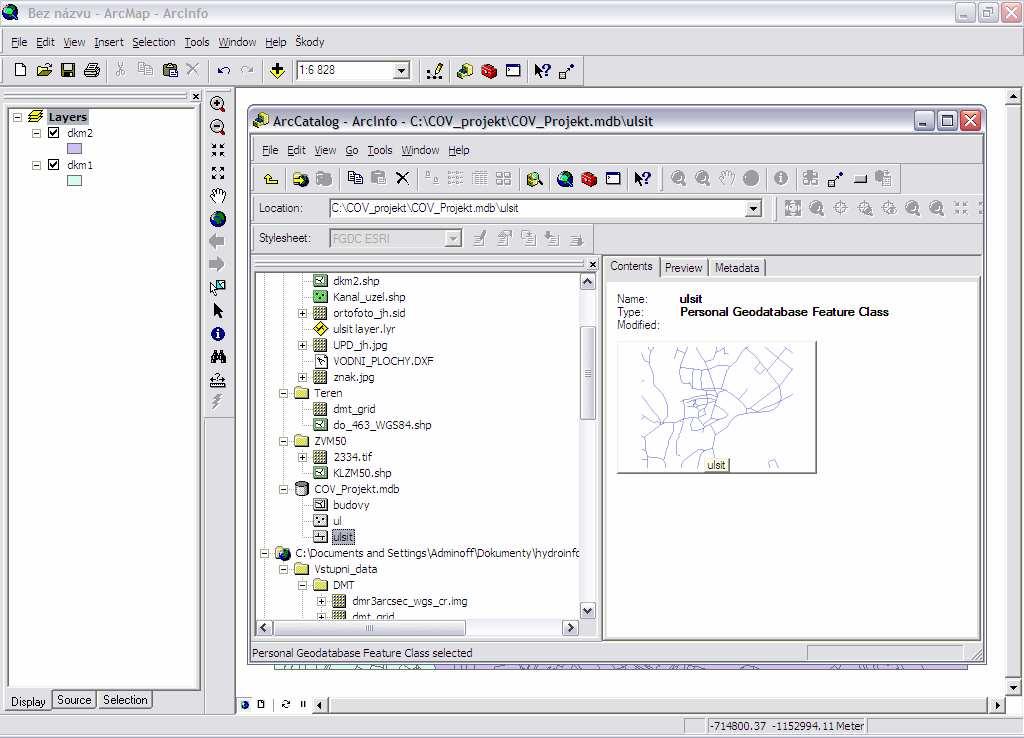This screenshot has width=1024, height=738.
Task: Collapse the dkm1 layer legend
Action: point(37,165)
